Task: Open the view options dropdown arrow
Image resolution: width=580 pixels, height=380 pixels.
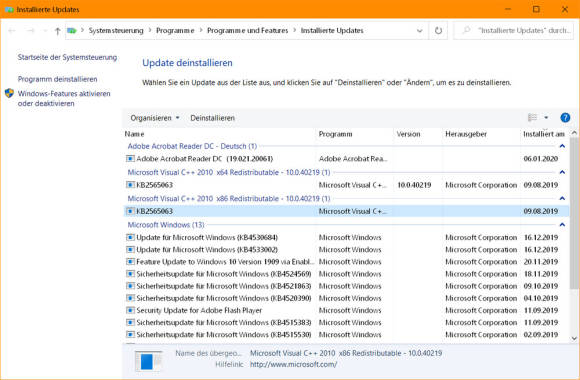Action: [546, 118]
